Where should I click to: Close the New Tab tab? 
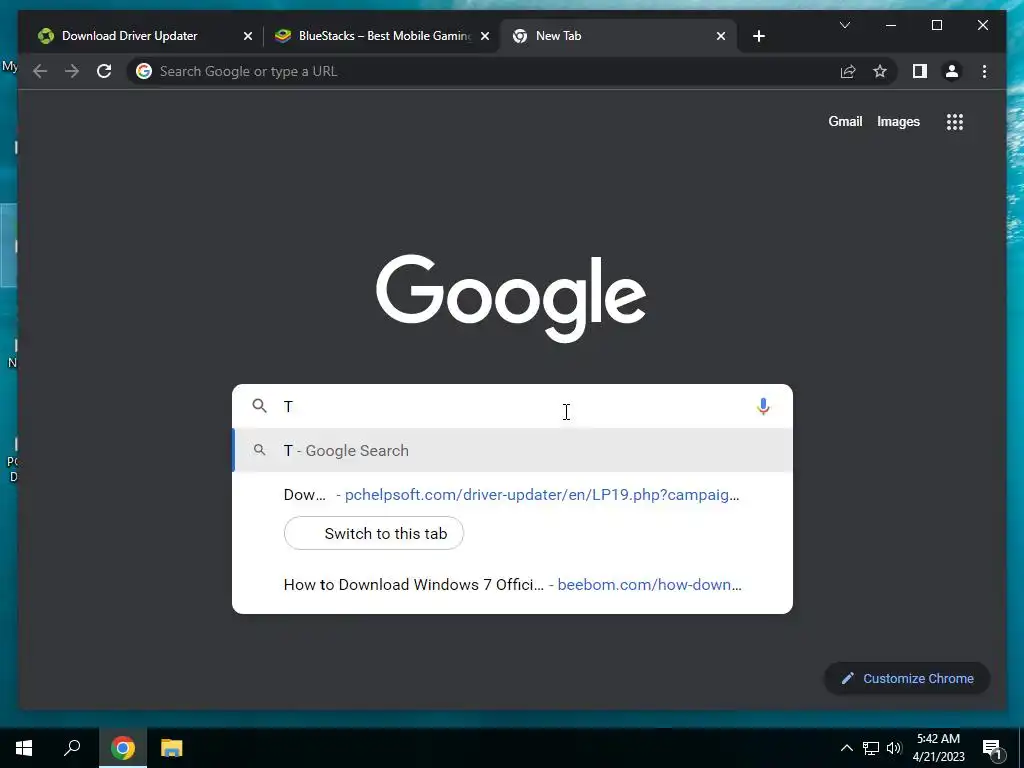(x=721, y=36)
